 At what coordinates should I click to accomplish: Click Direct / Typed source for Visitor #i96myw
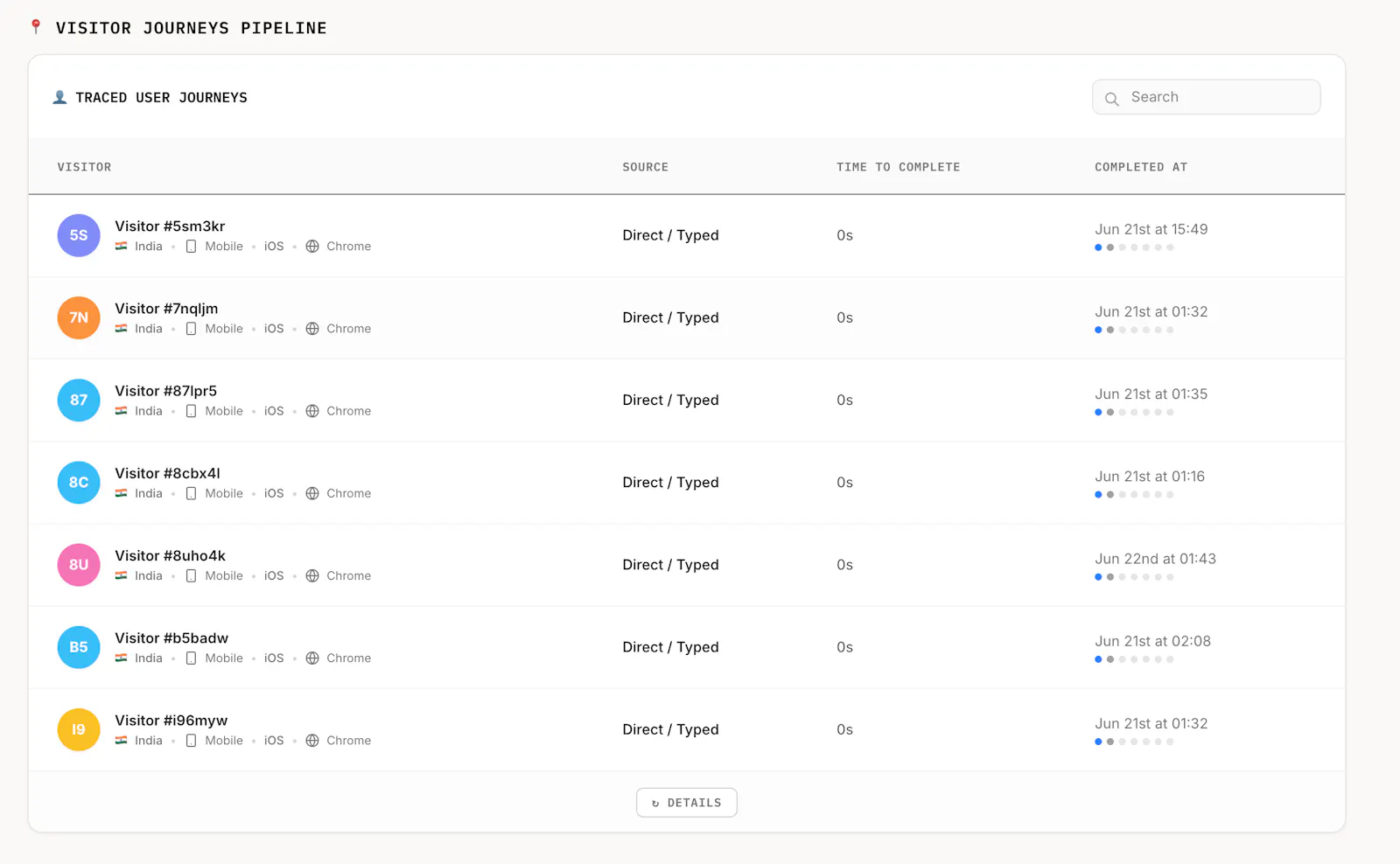pyautogui.click(x=670, y=729)
